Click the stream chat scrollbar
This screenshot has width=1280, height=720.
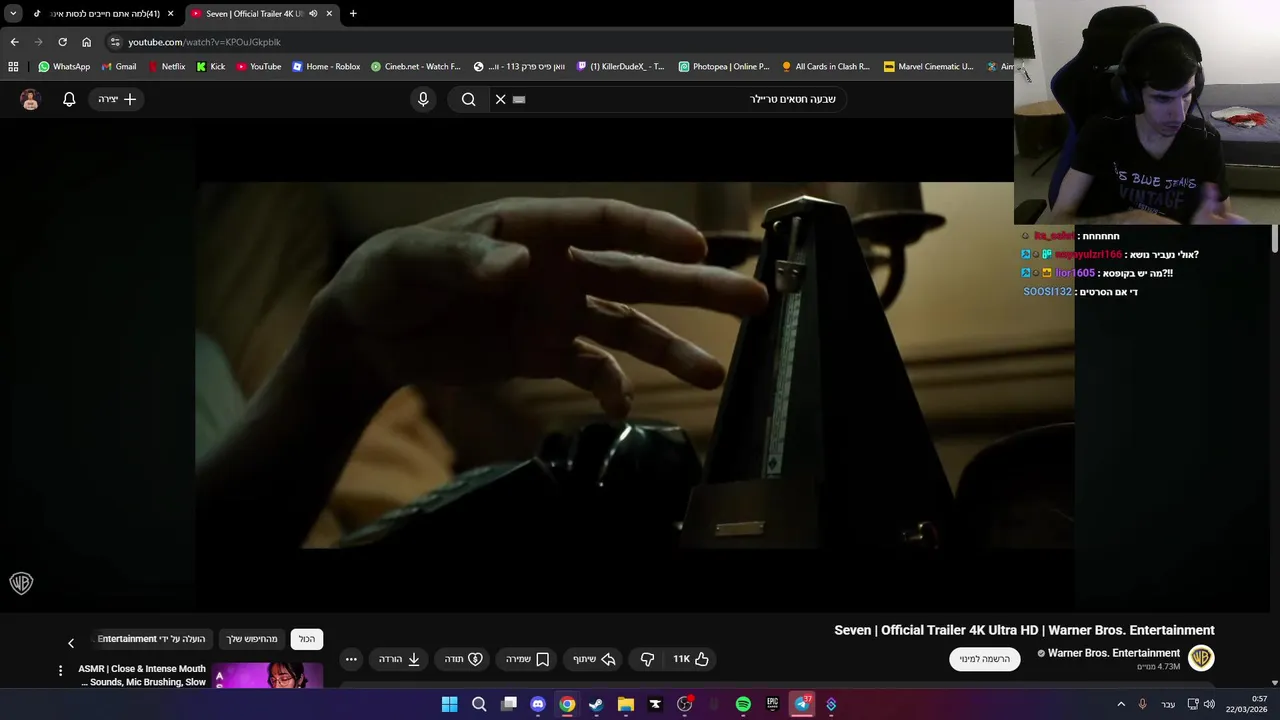(x=1274, y=240)
